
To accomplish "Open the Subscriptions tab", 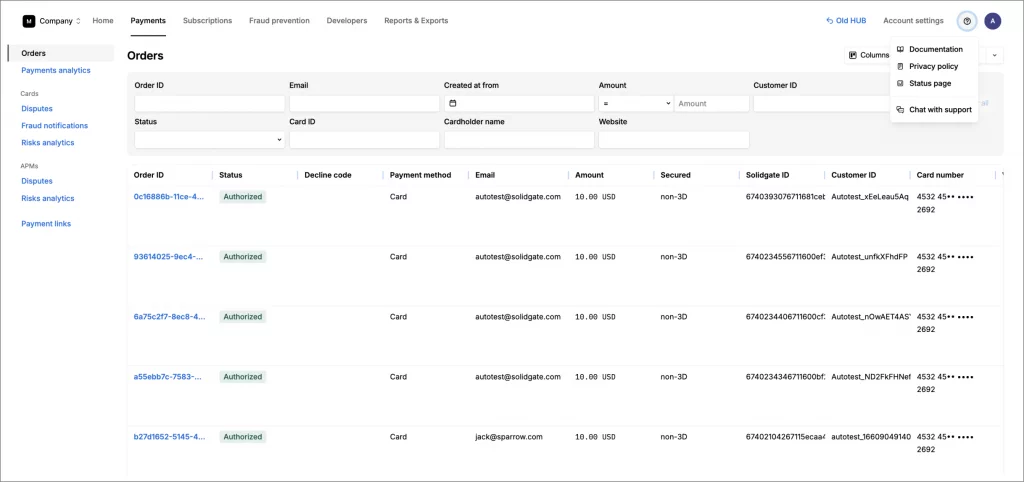I will [x=207, y=21].
